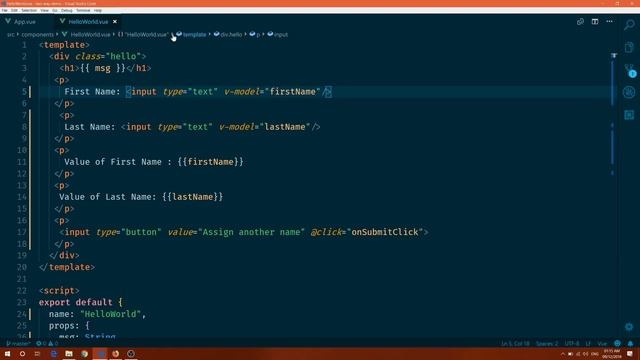Click the Split Editor icon
Viewport: 640px width, 360px height.
[595, 22]
